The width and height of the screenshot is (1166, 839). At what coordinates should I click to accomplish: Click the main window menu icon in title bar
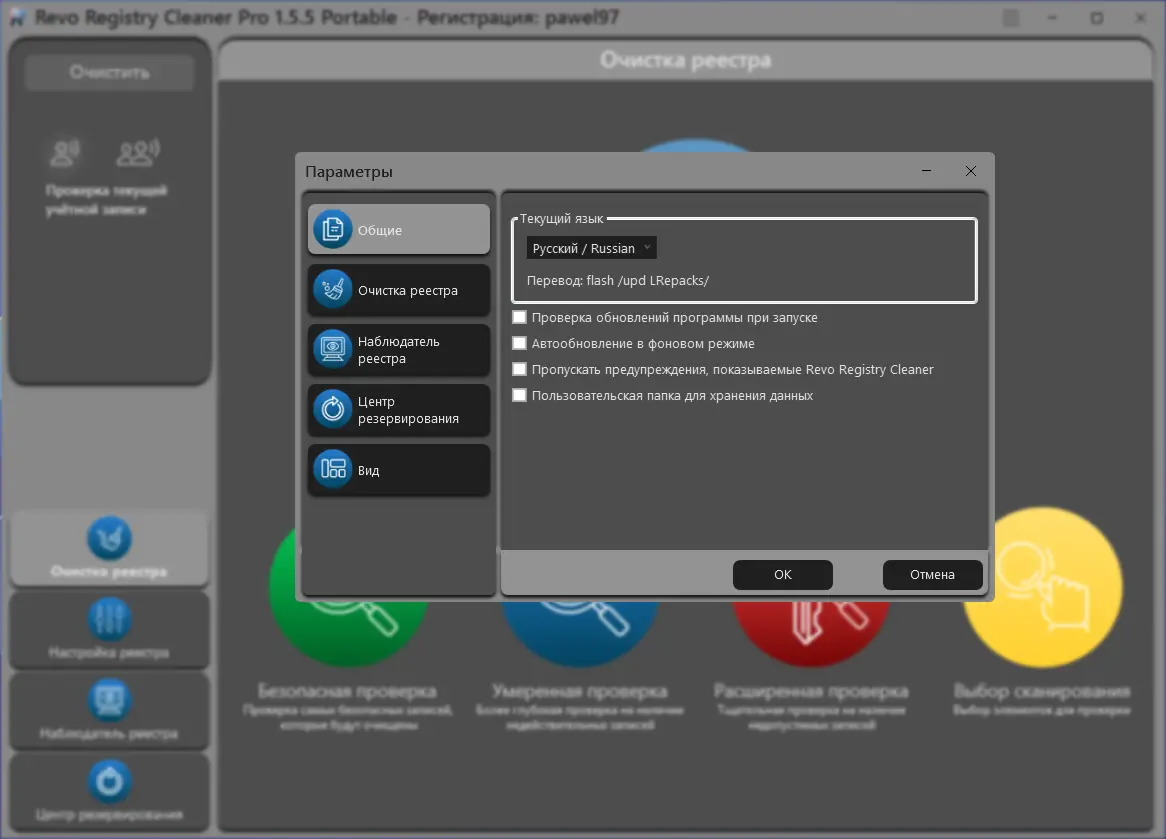click(1011, 17)
